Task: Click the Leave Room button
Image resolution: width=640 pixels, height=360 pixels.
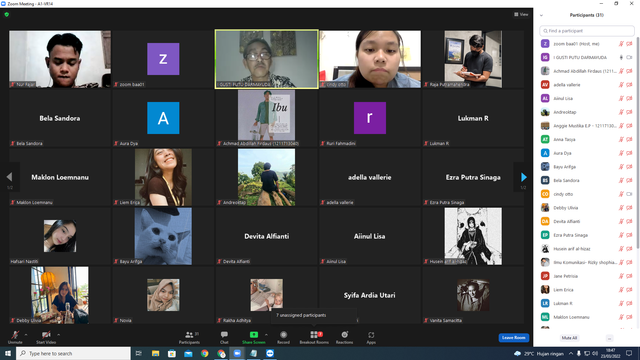Action: coord(513,338)
